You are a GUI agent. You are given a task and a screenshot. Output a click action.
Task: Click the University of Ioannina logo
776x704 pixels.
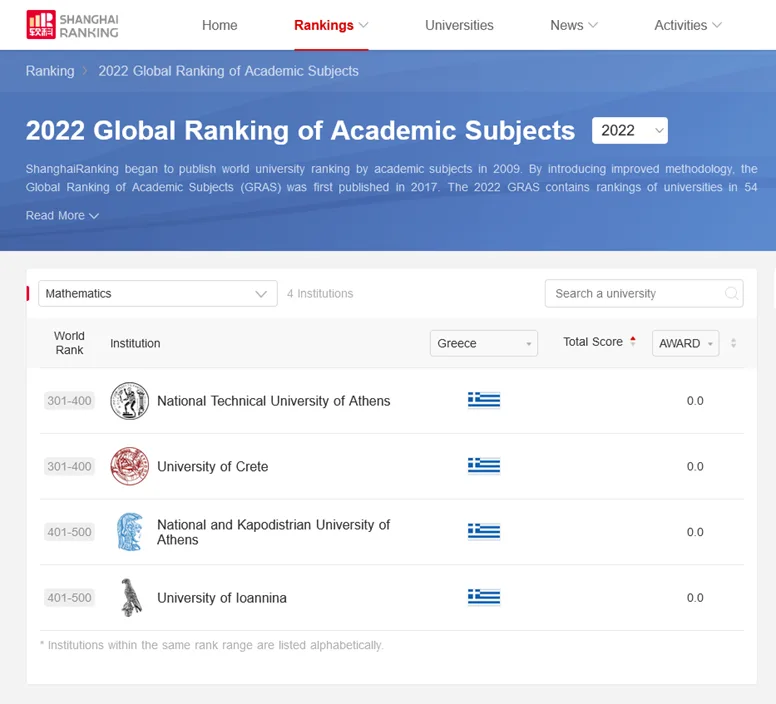point(129,598)
